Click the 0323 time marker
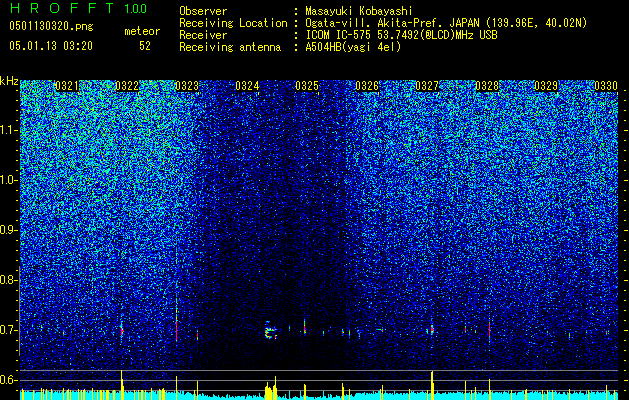This screenshot has height=400, width=629. click(187, 85)
